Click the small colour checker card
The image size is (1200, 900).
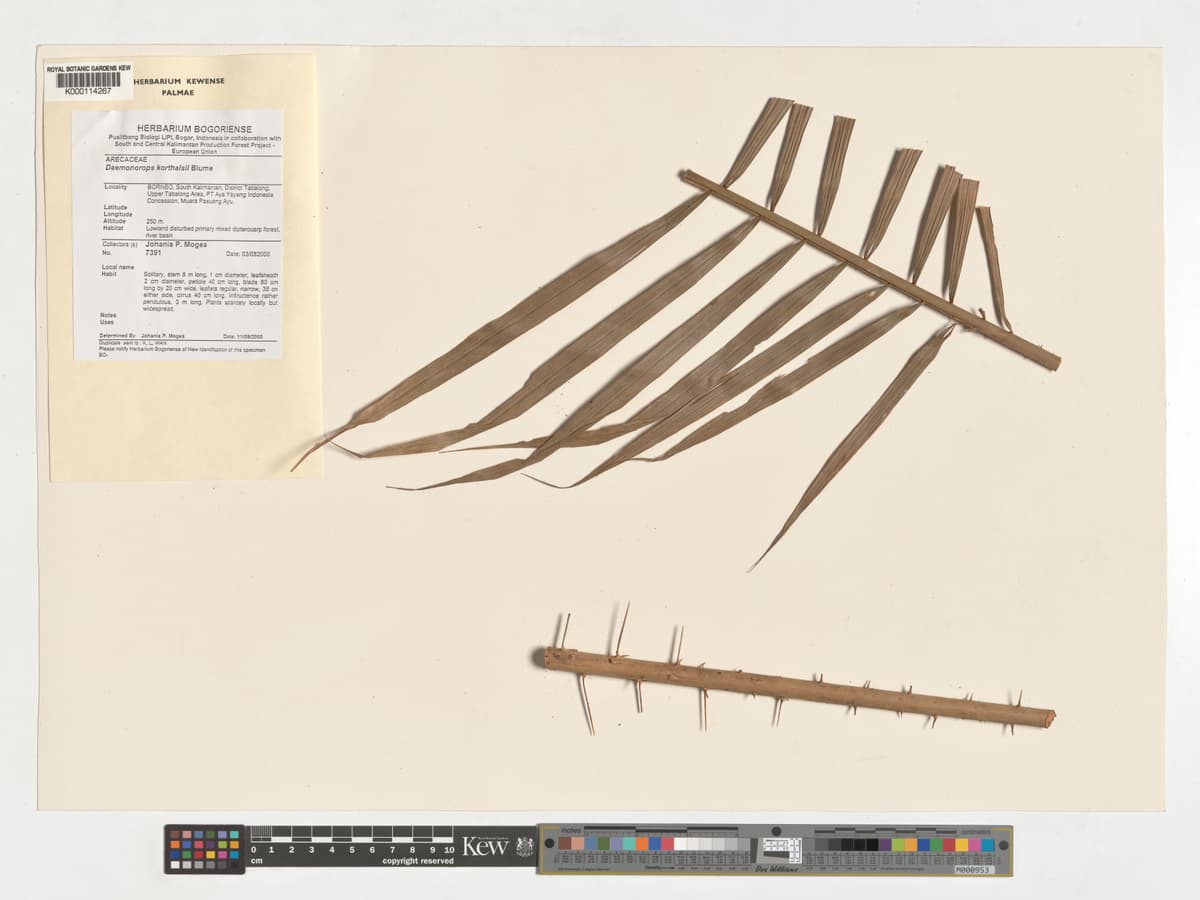tap(205, 849)
